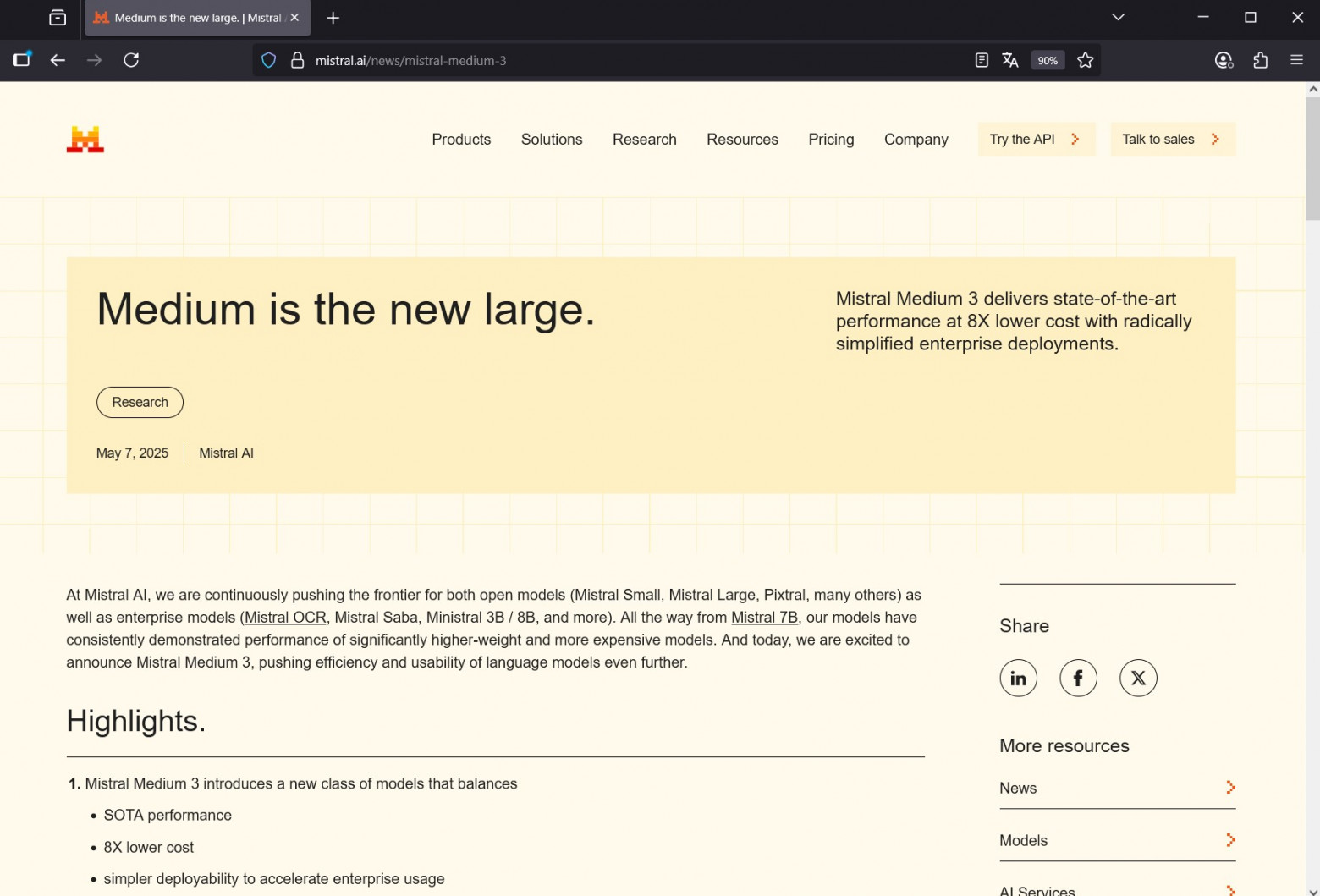The height and width of the screenshot is (896, 1320).
Task: Go to Pricing page
Action: click(831, 140)
